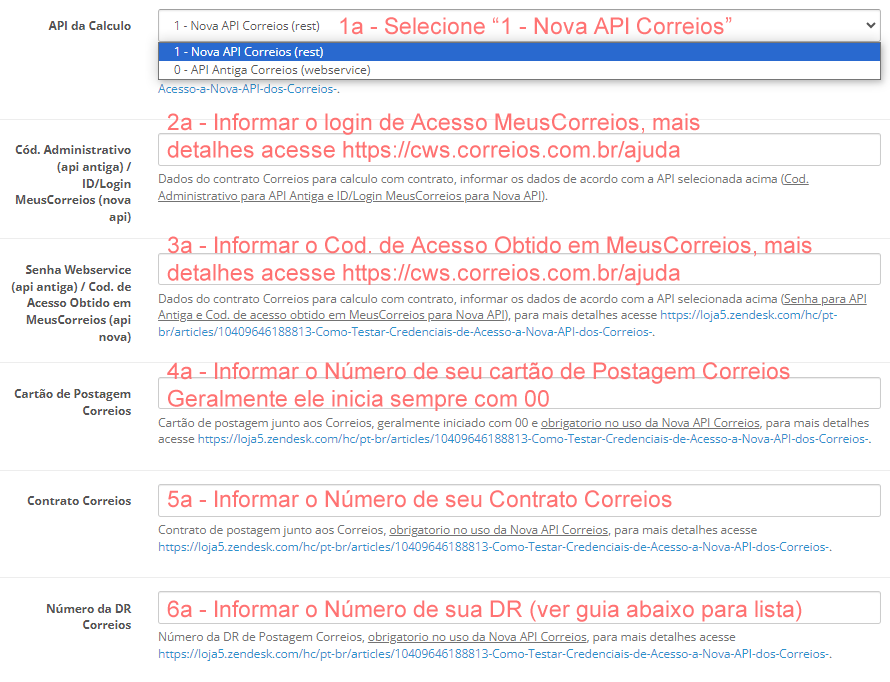Click the "Número da DR Correios" label

(x=88, y=616)
